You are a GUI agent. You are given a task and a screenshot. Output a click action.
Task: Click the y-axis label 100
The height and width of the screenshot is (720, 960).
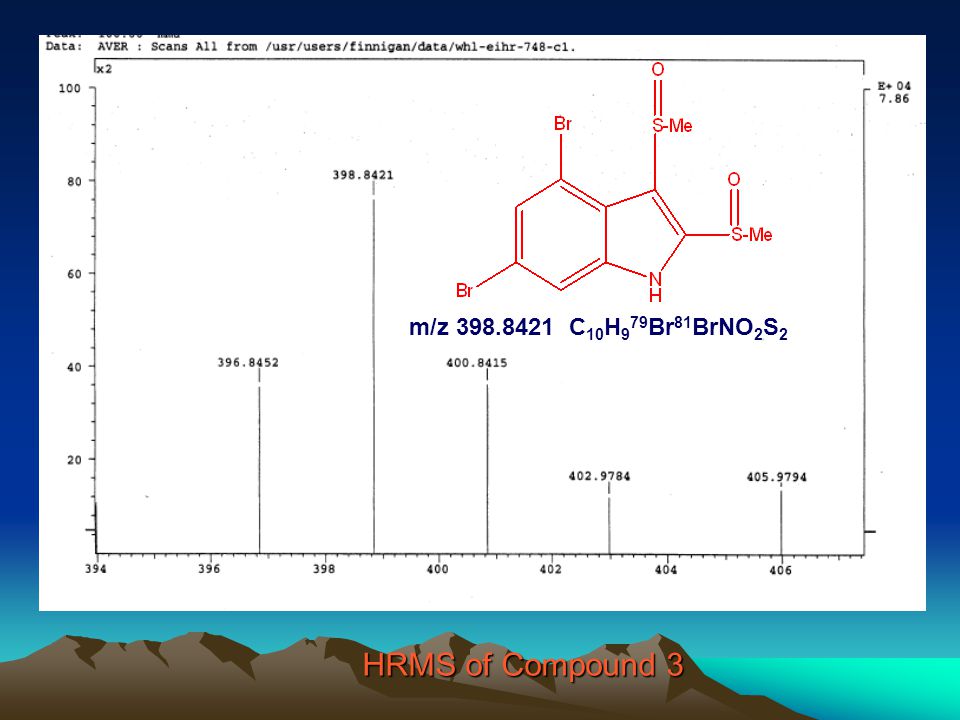(x=69, y=89)
